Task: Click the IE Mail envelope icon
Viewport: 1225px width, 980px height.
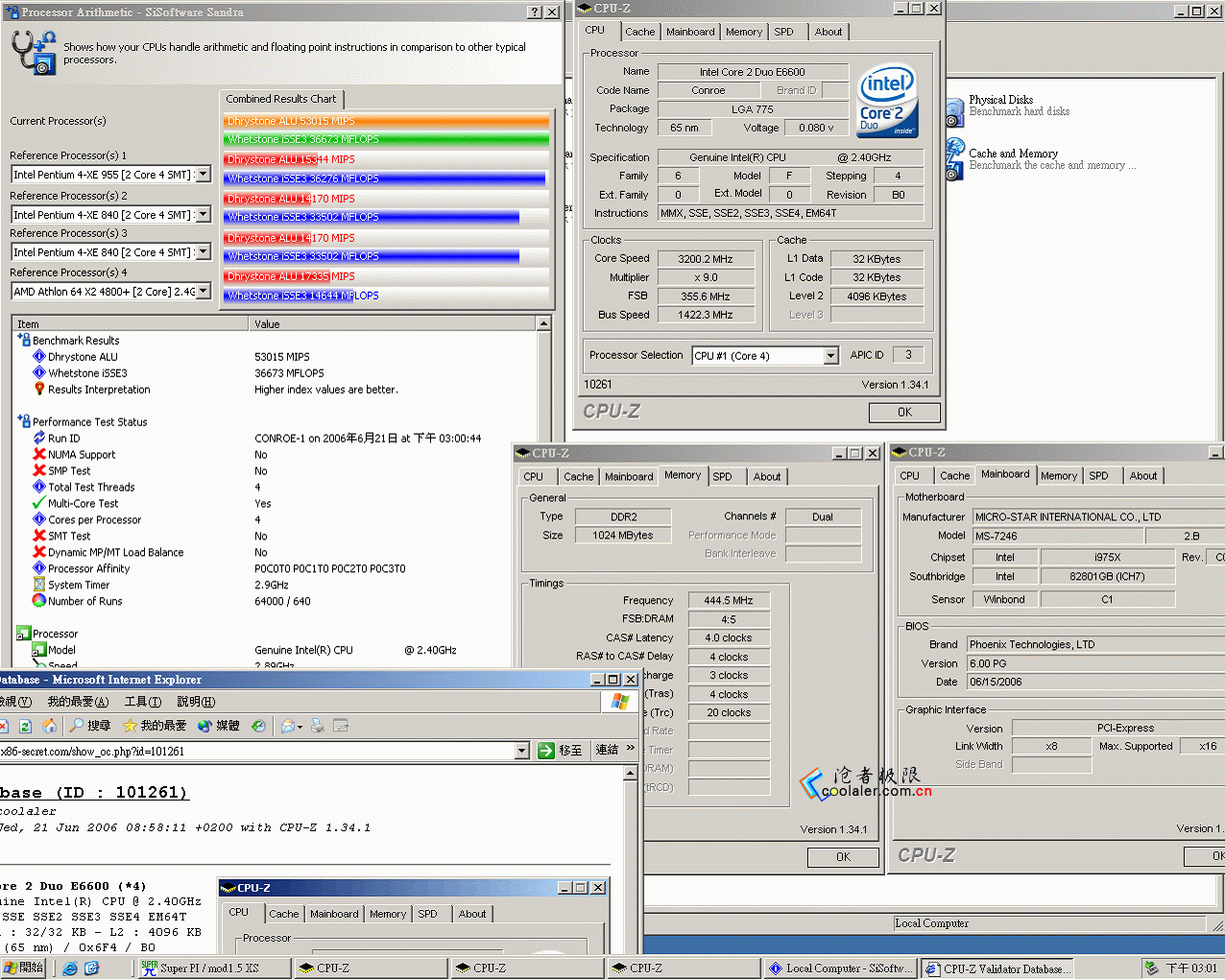Action: tap(290, 726)
